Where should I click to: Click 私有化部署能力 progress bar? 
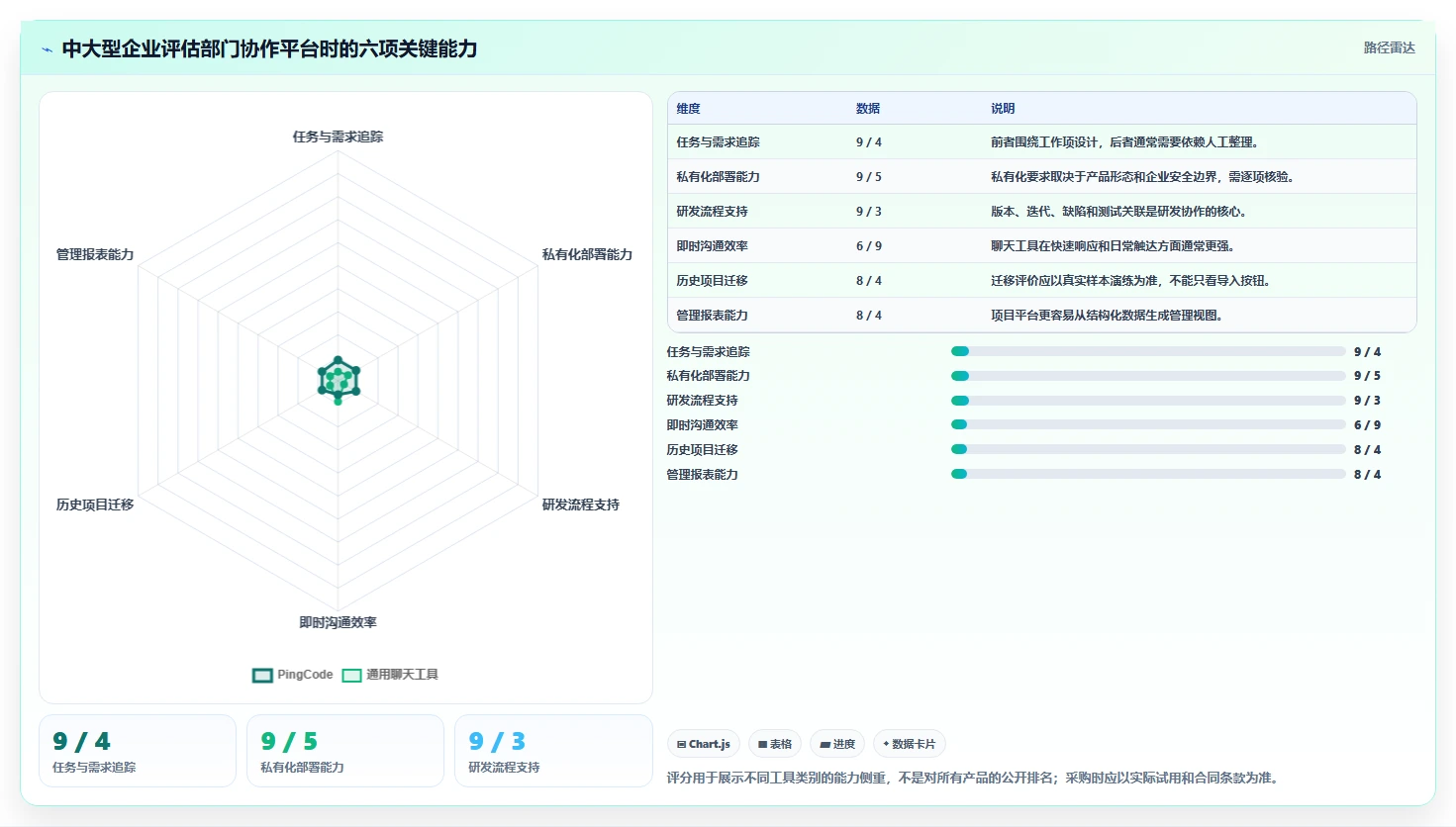pyautogui.click(x=1148, y=376)
